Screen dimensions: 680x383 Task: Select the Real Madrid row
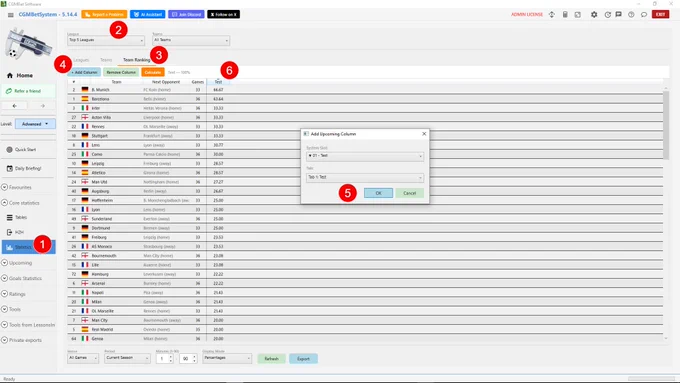[365, 330]
